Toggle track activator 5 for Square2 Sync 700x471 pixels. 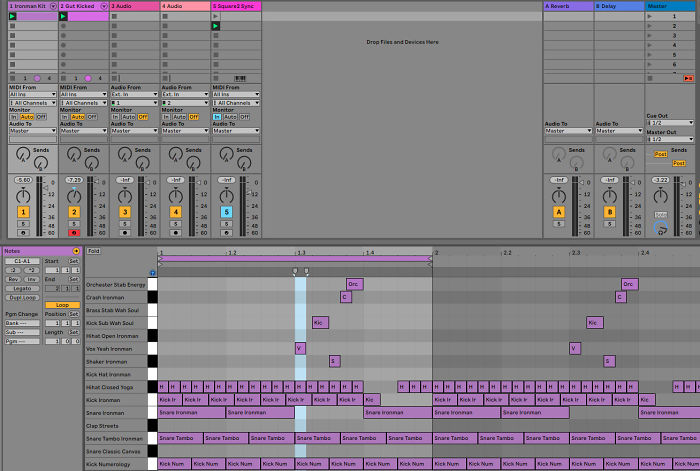pos(226,212)
